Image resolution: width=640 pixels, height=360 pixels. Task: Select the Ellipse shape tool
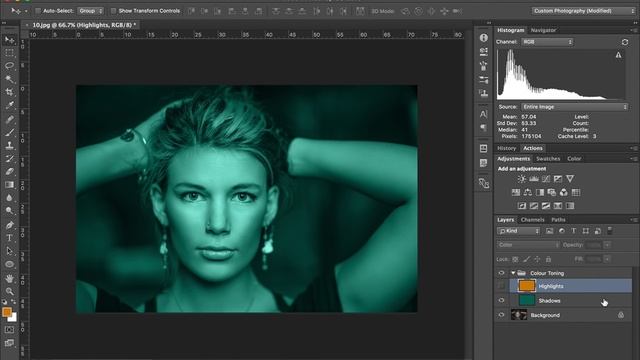9,264
